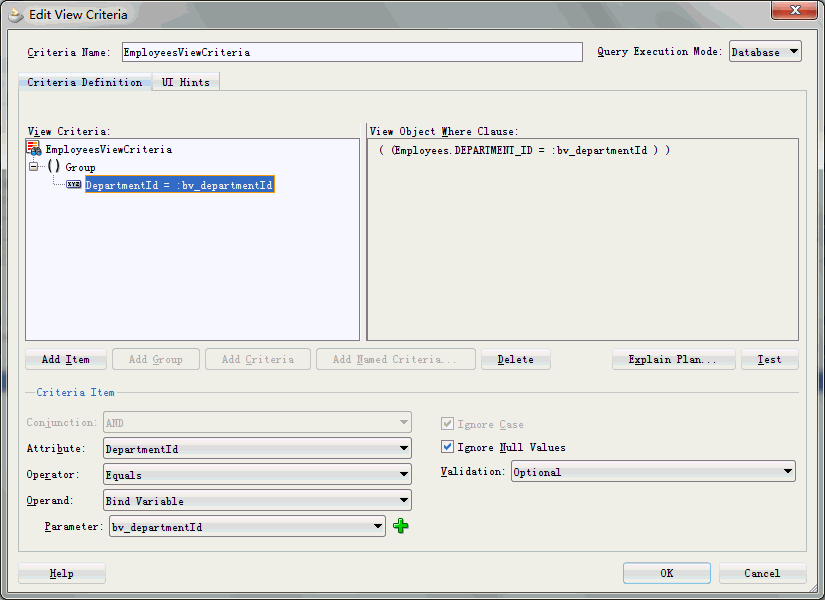Screen dimensions: 825x600
Task: Click OK to save the view criteria
Action: [x=666, y=573]
